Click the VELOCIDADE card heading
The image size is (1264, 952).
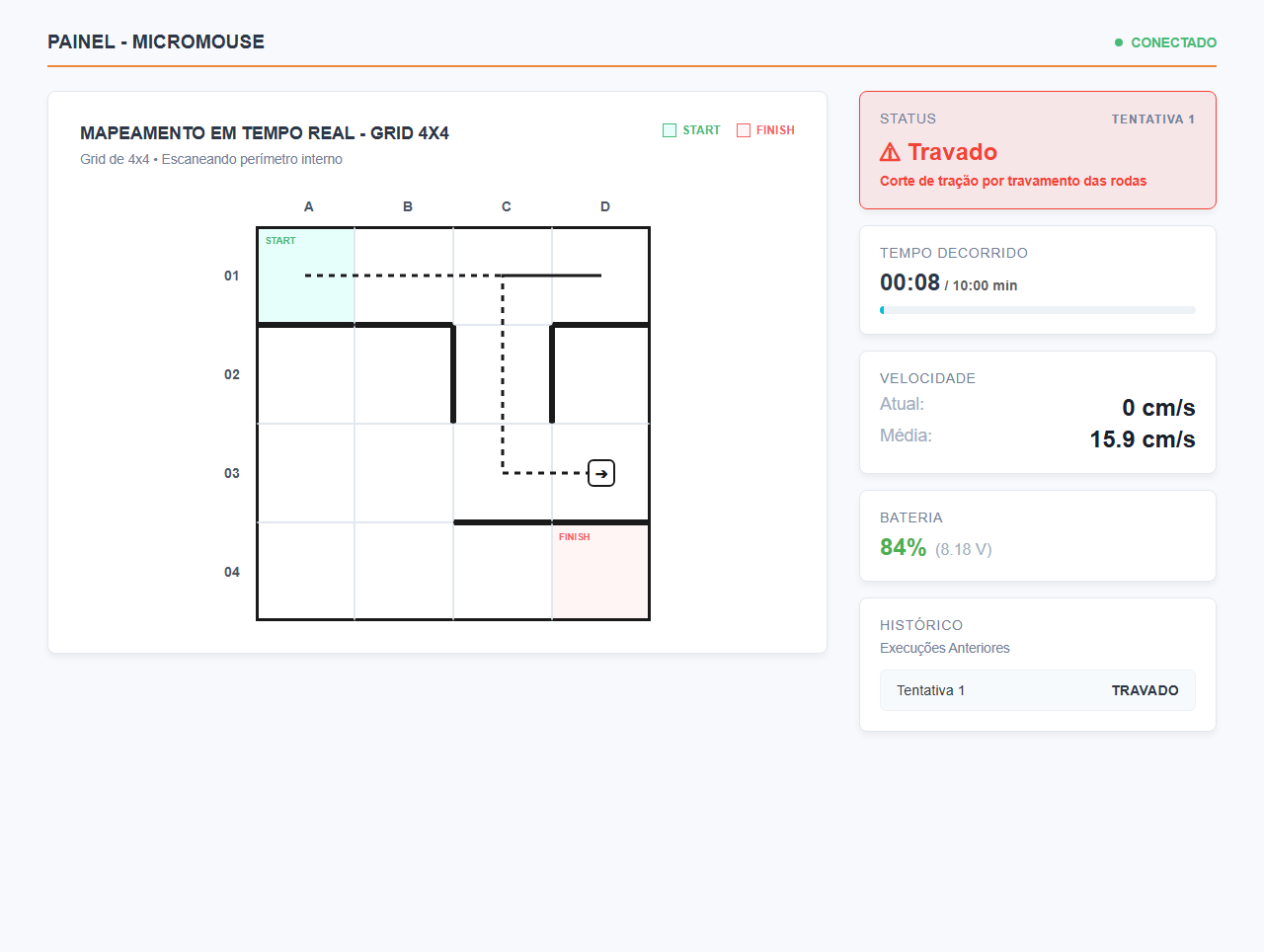pyautogui.click(x=927, y=378)
